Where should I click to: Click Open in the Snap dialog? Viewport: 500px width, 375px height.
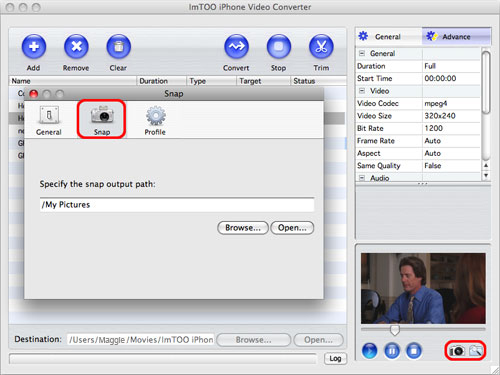coord(292,228)
